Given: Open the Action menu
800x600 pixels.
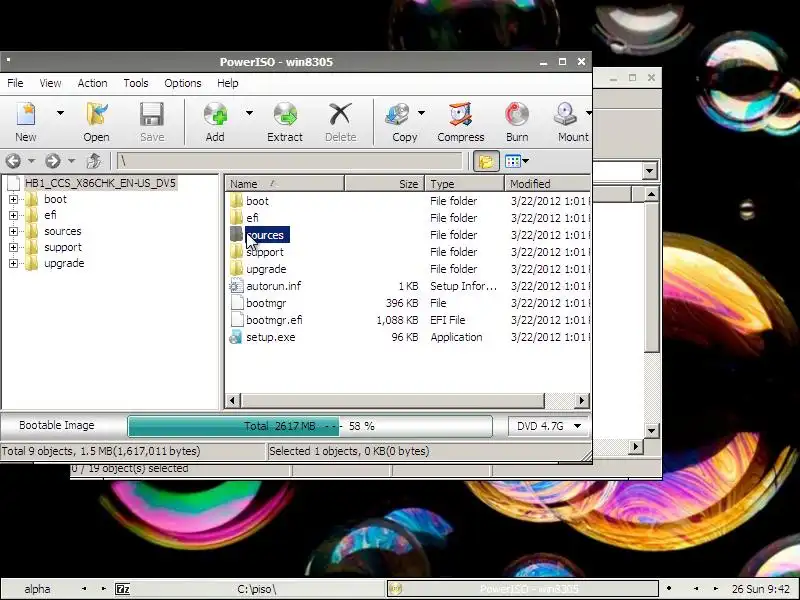Looking at the screenshot, I should 92,83.
